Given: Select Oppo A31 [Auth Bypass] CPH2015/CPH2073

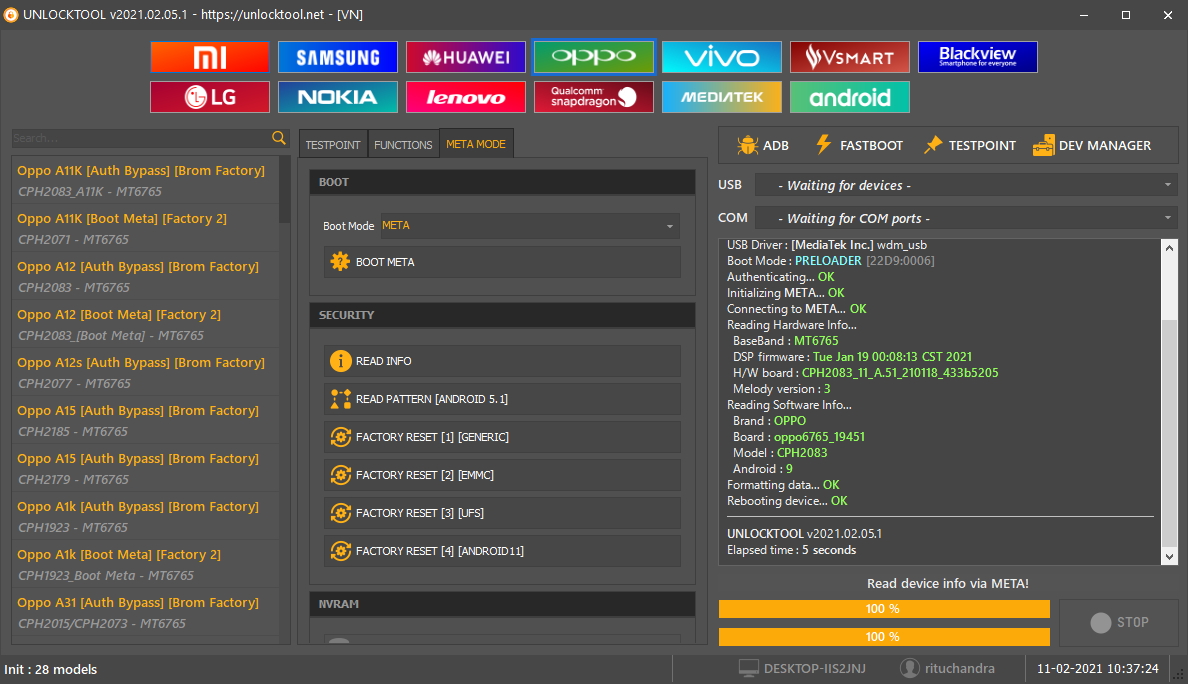Looking at the screenshot, I should [145, 612].
